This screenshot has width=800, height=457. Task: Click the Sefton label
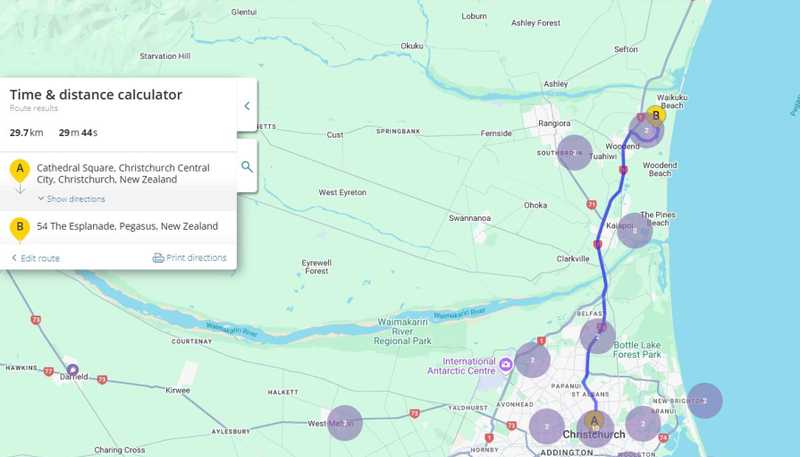(626, 49)
